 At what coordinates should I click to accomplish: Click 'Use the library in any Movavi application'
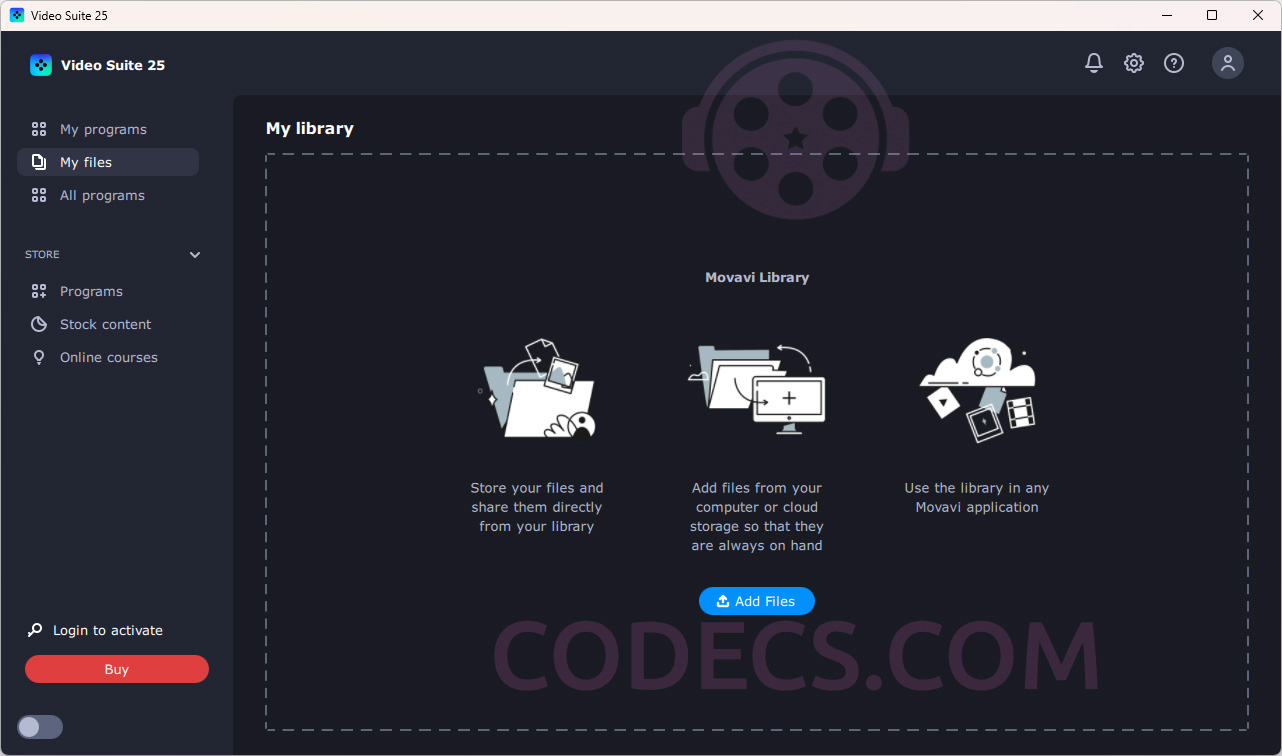pyautogui.click(x=977, y=498)
